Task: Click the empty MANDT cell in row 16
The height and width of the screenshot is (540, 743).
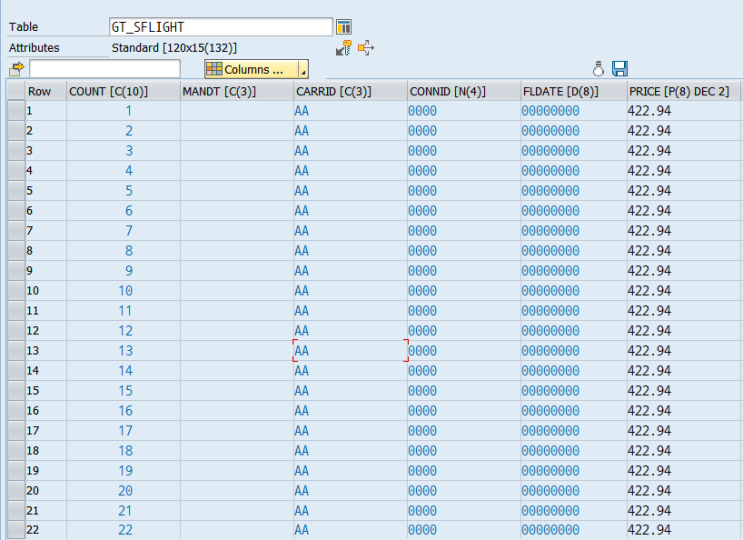Action: pos(237,411)
